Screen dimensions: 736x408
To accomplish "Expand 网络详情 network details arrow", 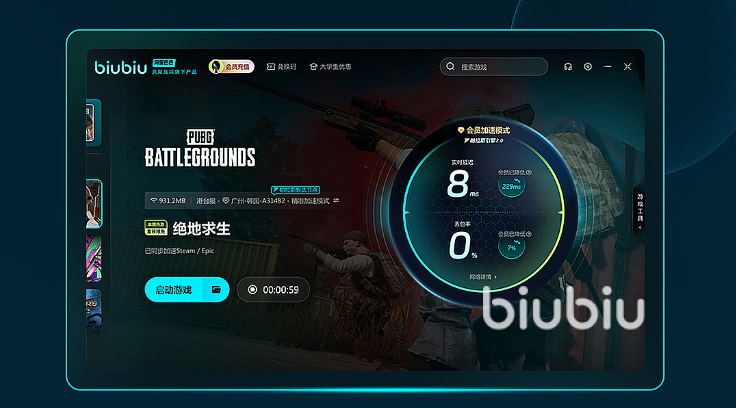I will click(x=483, y=277).
